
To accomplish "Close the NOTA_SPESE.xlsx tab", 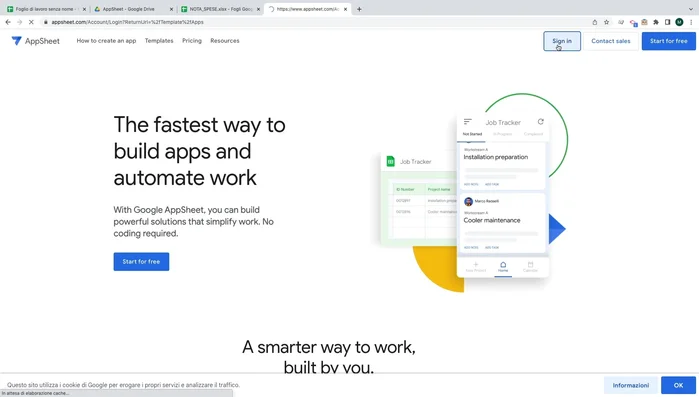I will tap(258, 9).
